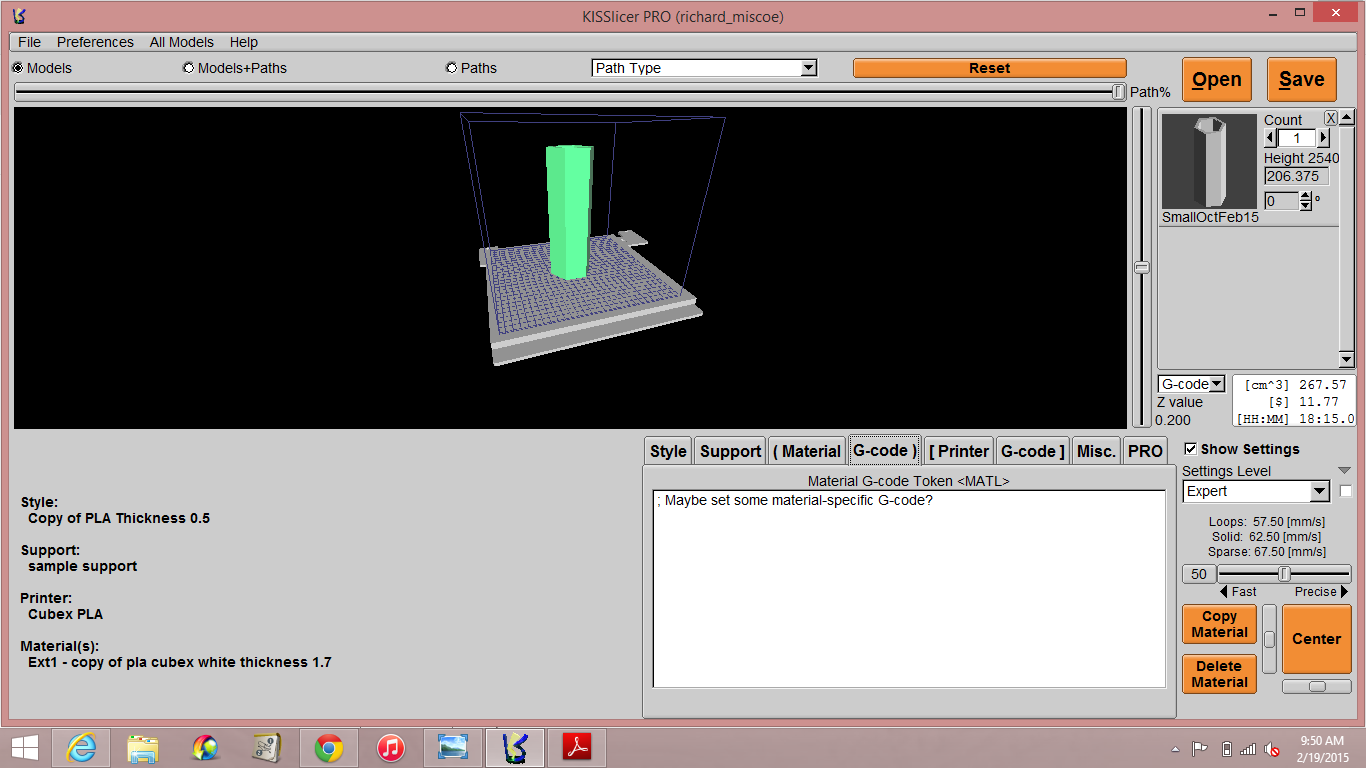Click the muted volume tray icon
The width and height of the screenshot is (1366, 768).
pos(1272,748)
